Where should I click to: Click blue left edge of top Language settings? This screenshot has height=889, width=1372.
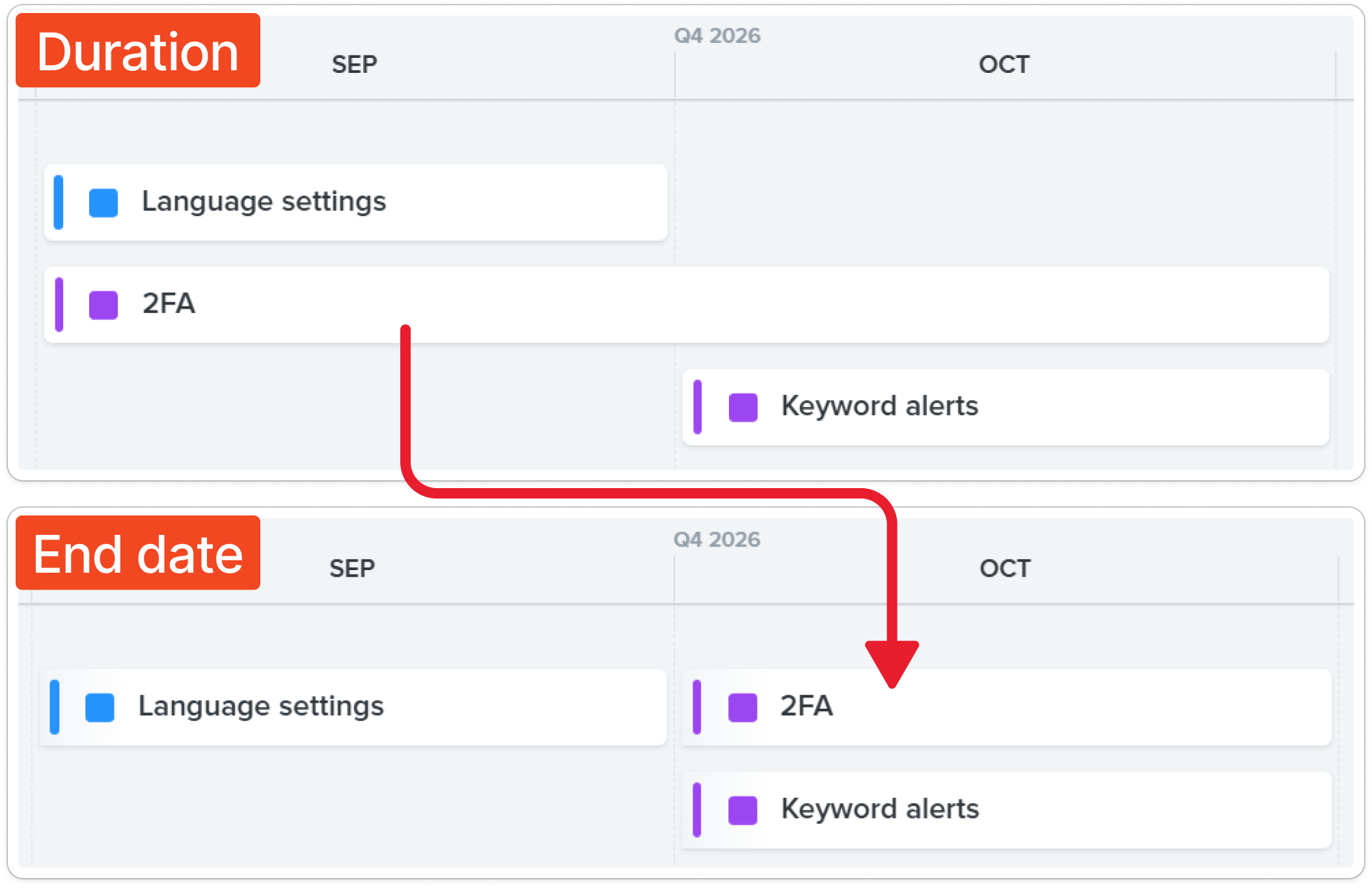(59, 202)
